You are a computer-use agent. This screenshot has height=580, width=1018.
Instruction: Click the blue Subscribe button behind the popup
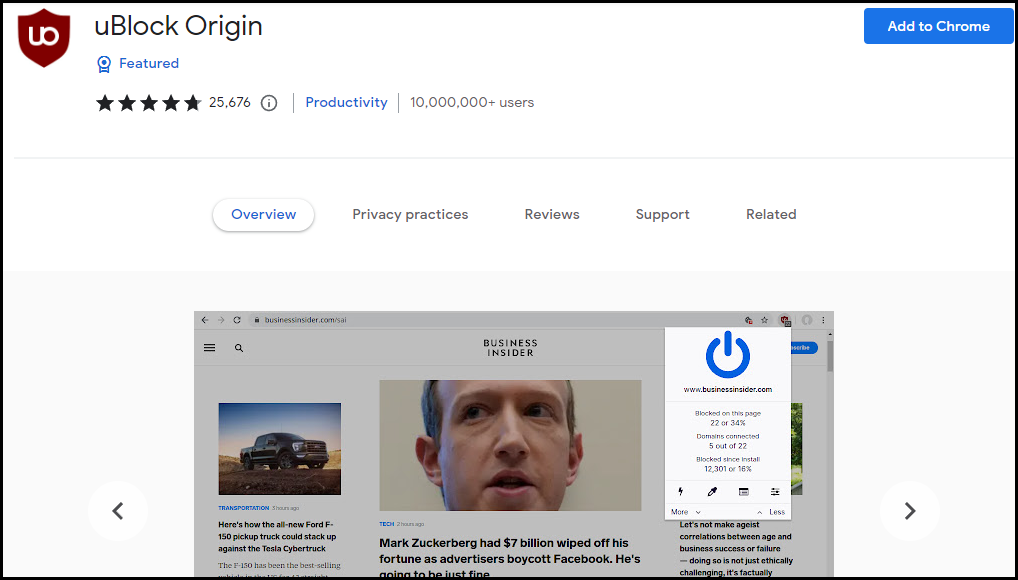tap(804, 348)
